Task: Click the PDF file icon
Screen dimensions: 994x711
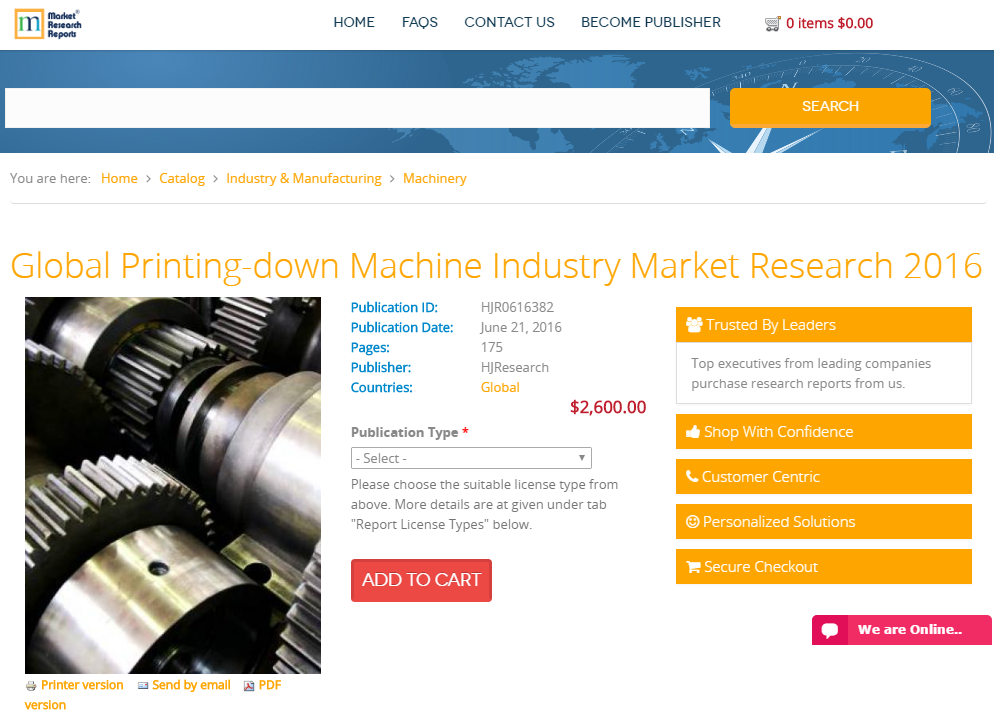Action: click(x=249, y=686)
